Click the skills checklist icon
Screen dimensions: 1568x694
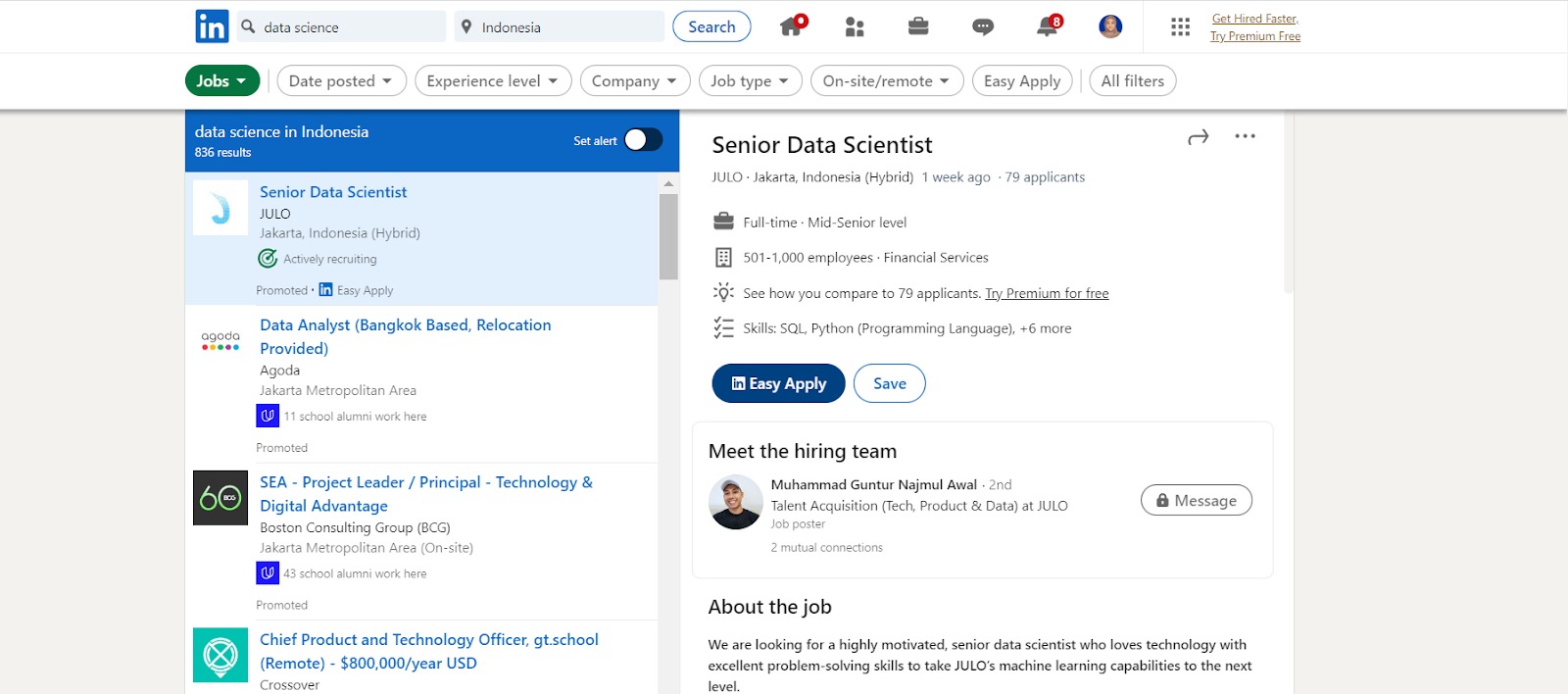[723, 328]
